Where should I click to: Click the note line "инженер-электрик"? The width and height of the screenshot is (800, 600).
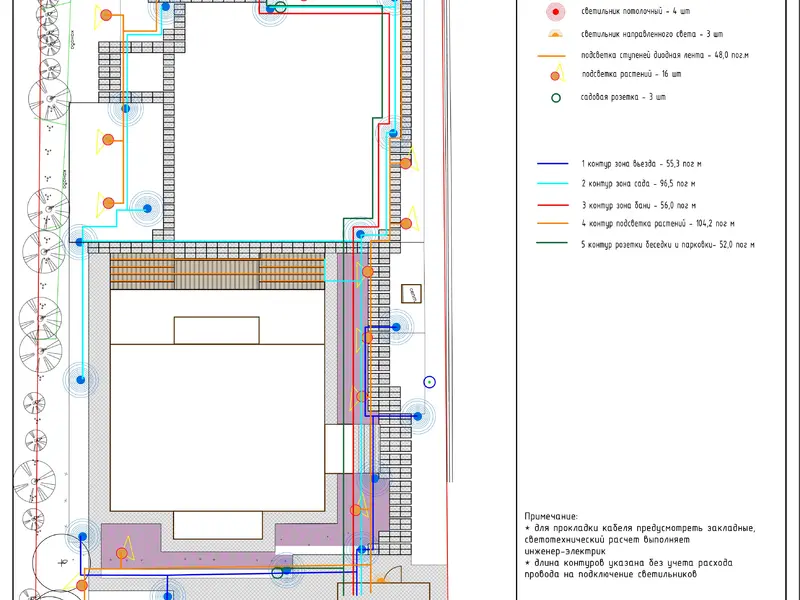click(565, 551)
